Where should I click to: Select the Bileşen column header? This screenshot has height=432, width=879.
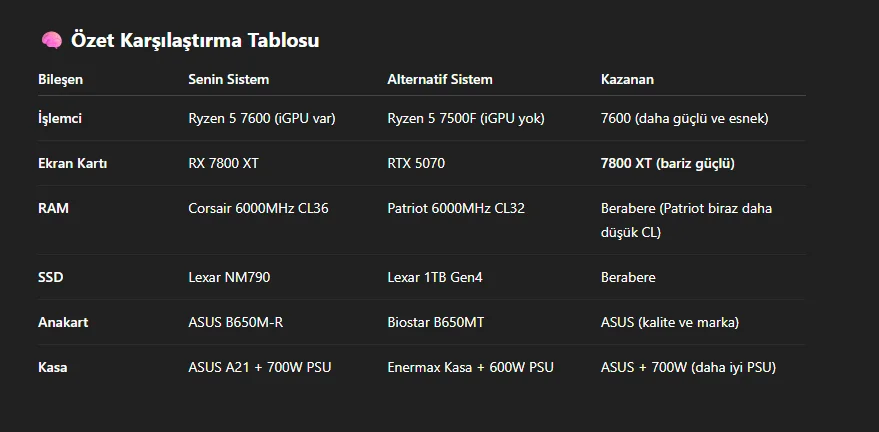click(60, 79)
